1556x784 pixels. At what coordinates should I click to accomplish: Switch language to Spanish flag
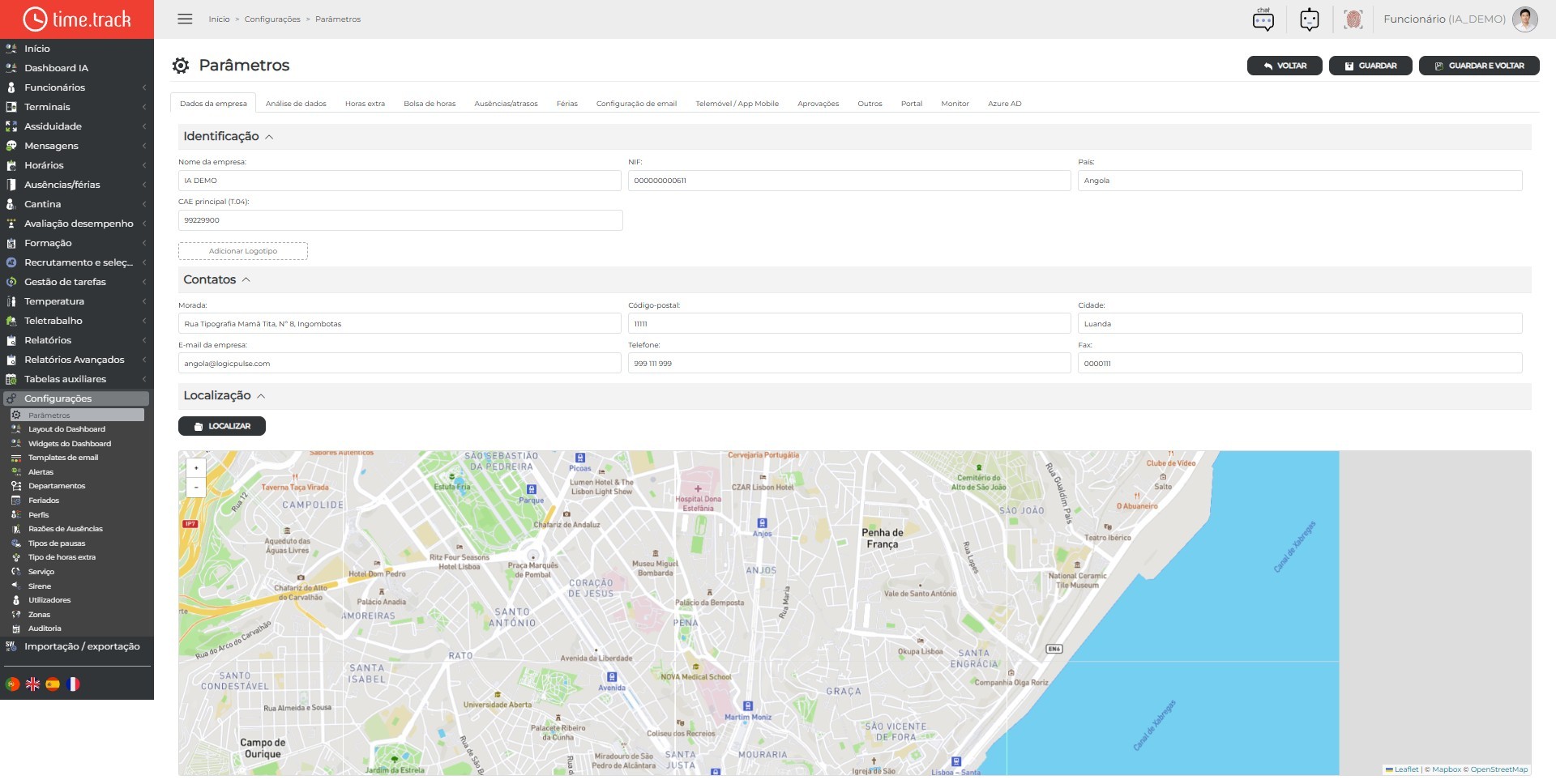point(53,684)
